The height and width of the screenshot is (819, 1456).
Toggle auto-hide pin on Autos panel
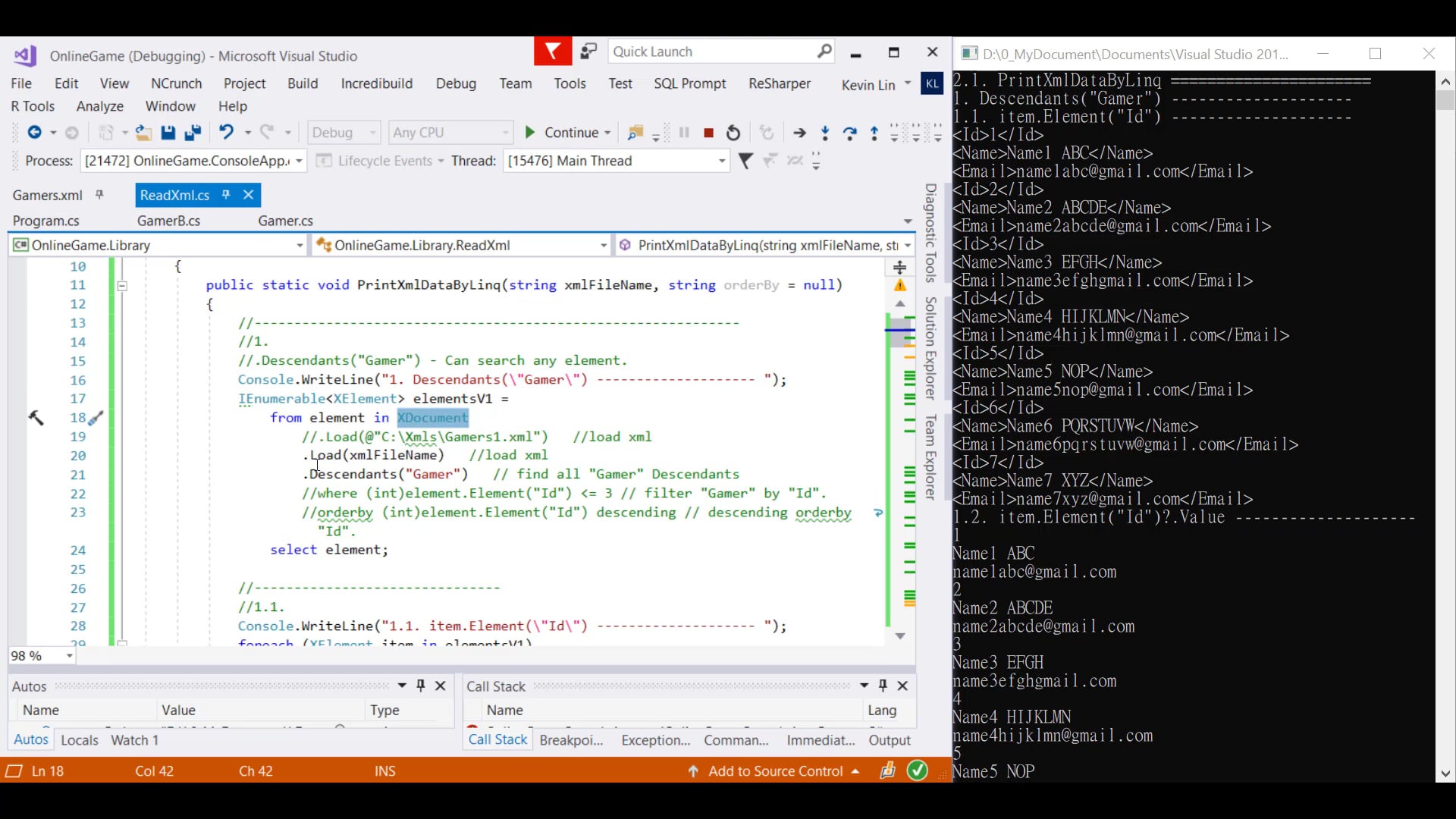(421, 686)
